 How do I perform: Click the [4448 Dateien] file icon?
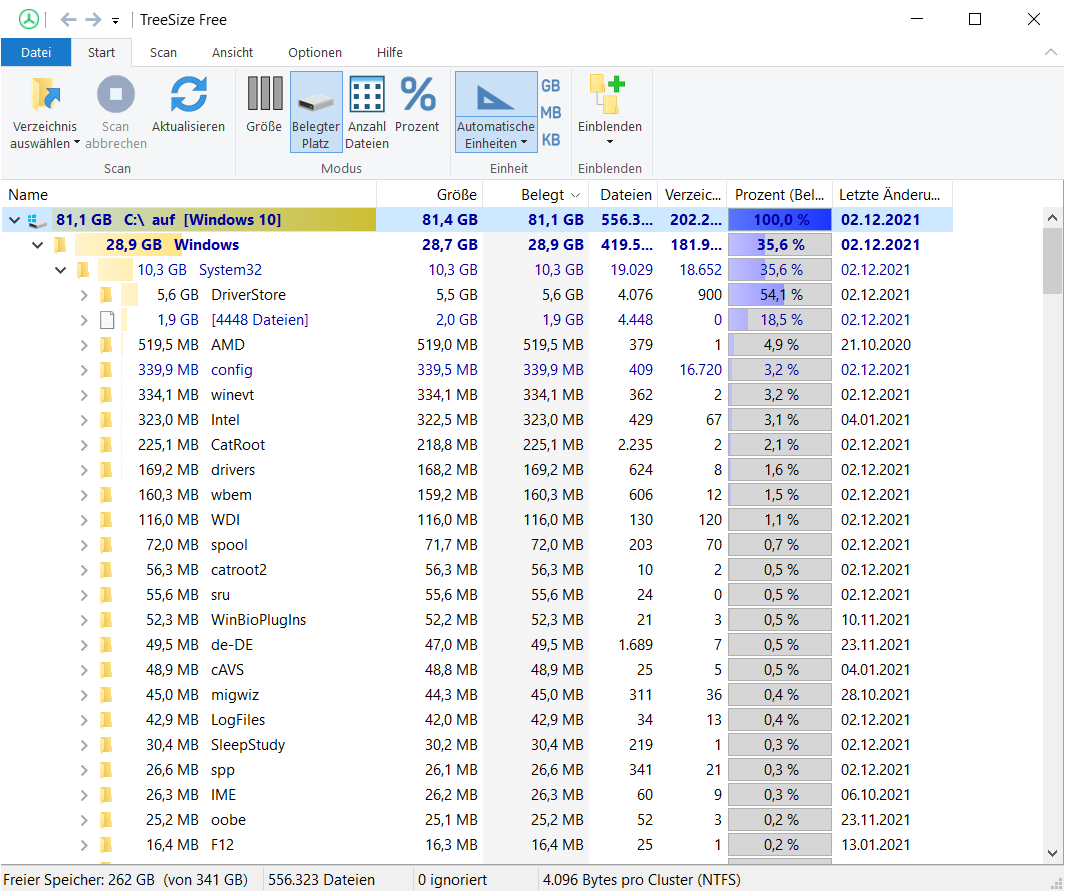(x=107, y=320)
